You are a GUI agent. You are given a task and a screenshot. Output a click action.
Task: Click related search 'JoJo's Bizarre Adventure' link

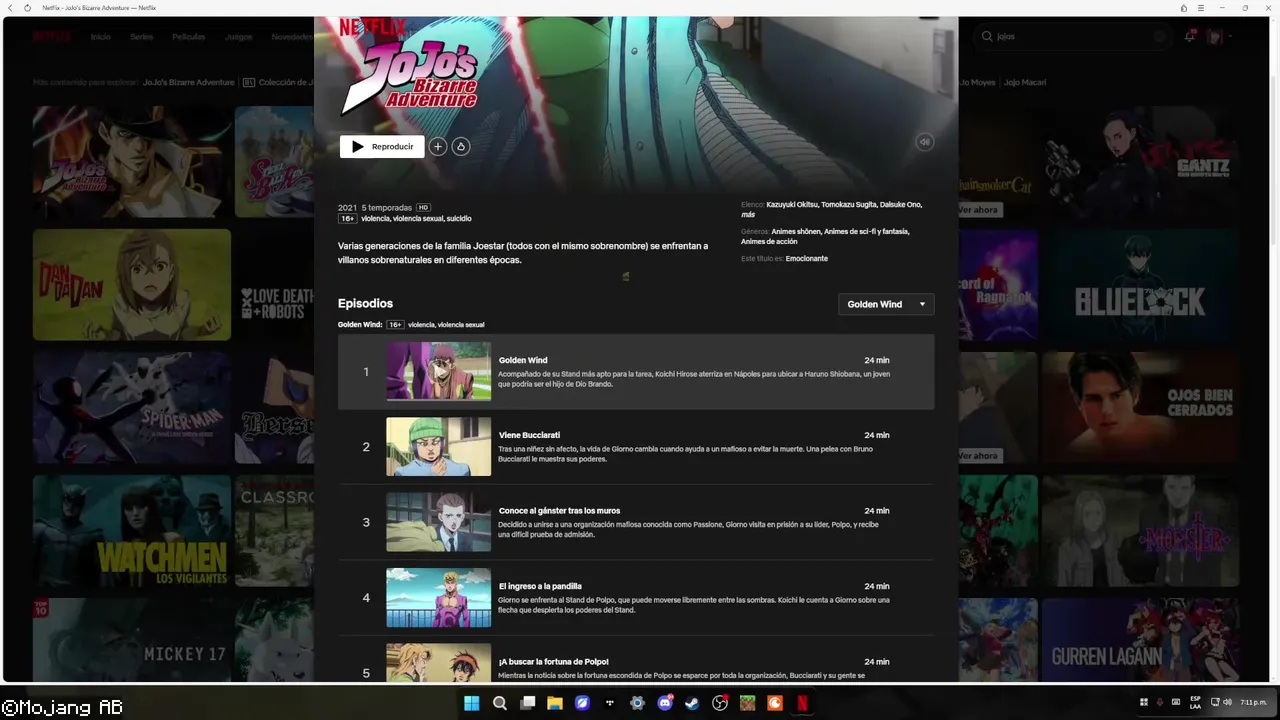tap(189, 82)
